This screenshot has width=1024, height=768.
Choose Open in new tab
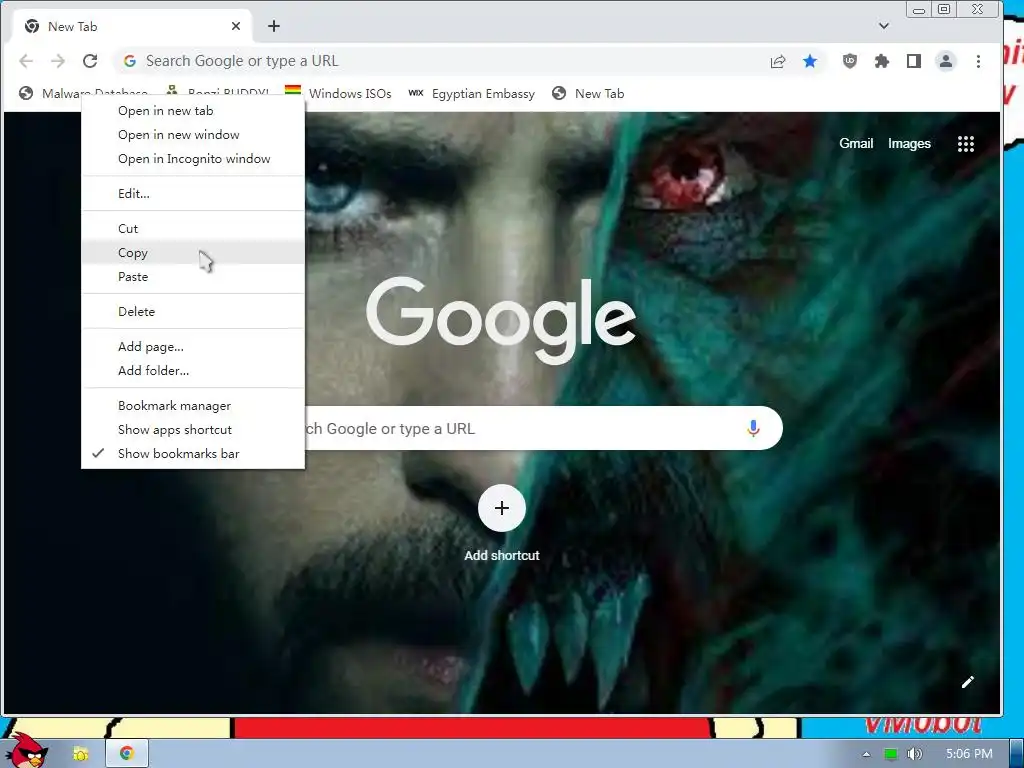point(193,111)
